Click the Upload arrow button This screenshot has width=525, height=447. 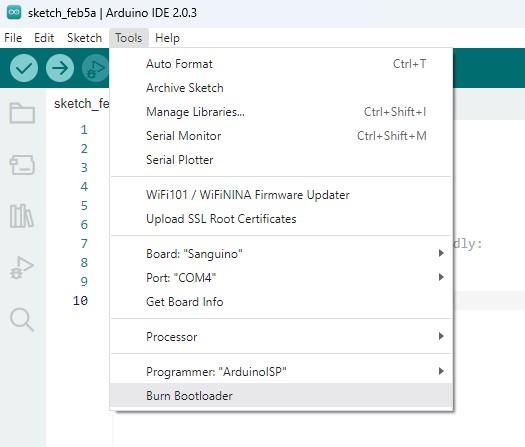click(60, 68)
